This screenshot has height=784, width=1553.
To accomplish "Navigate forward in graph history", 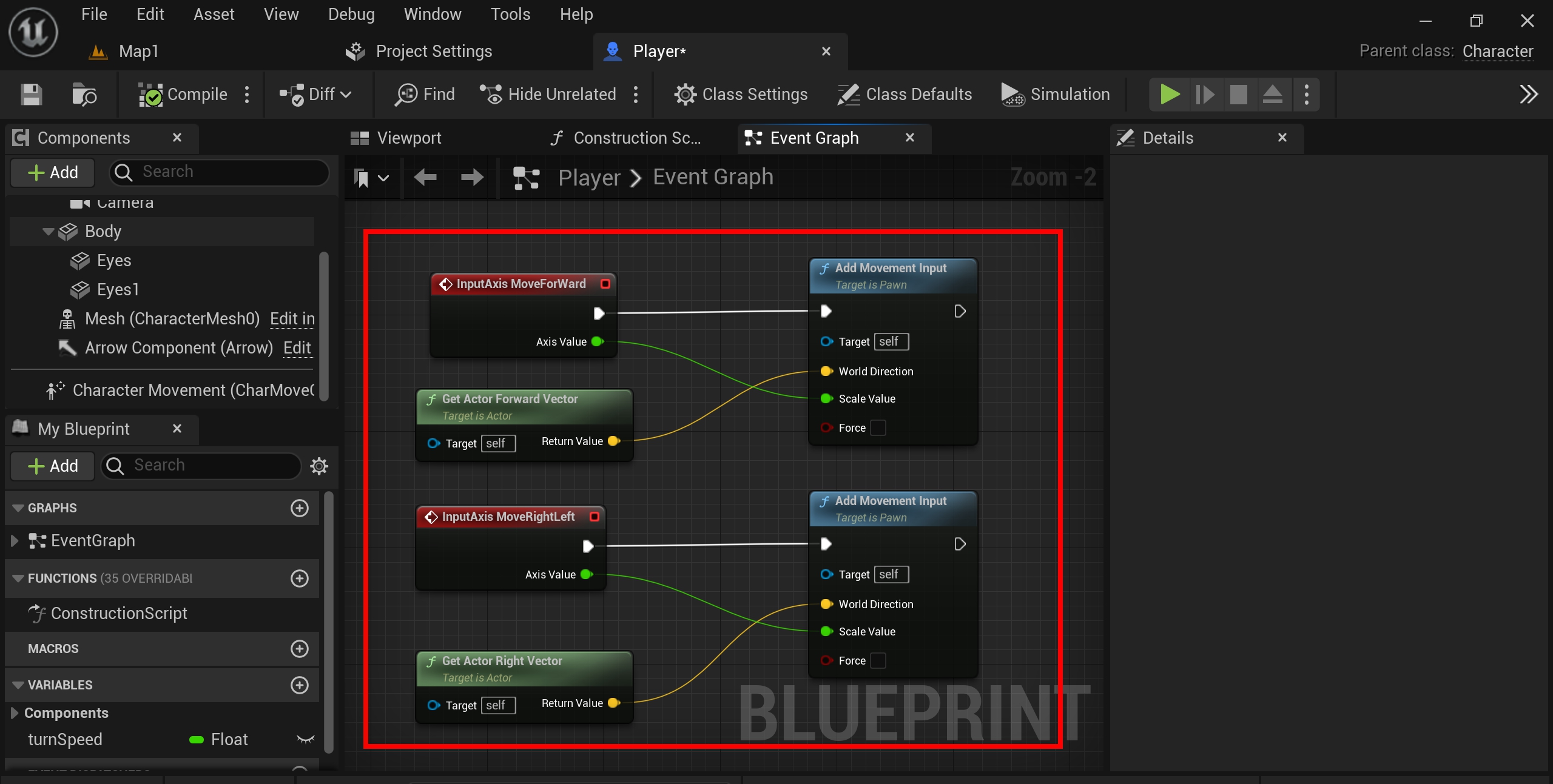I will click(472, 178).
